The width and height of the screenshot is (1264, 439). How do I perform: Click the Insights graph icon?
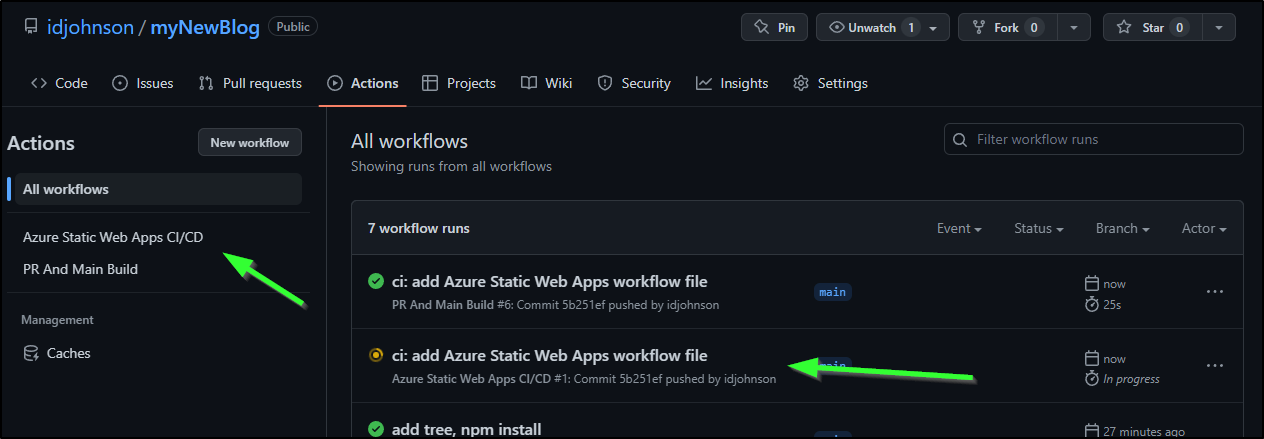click(x=704, y=83)
